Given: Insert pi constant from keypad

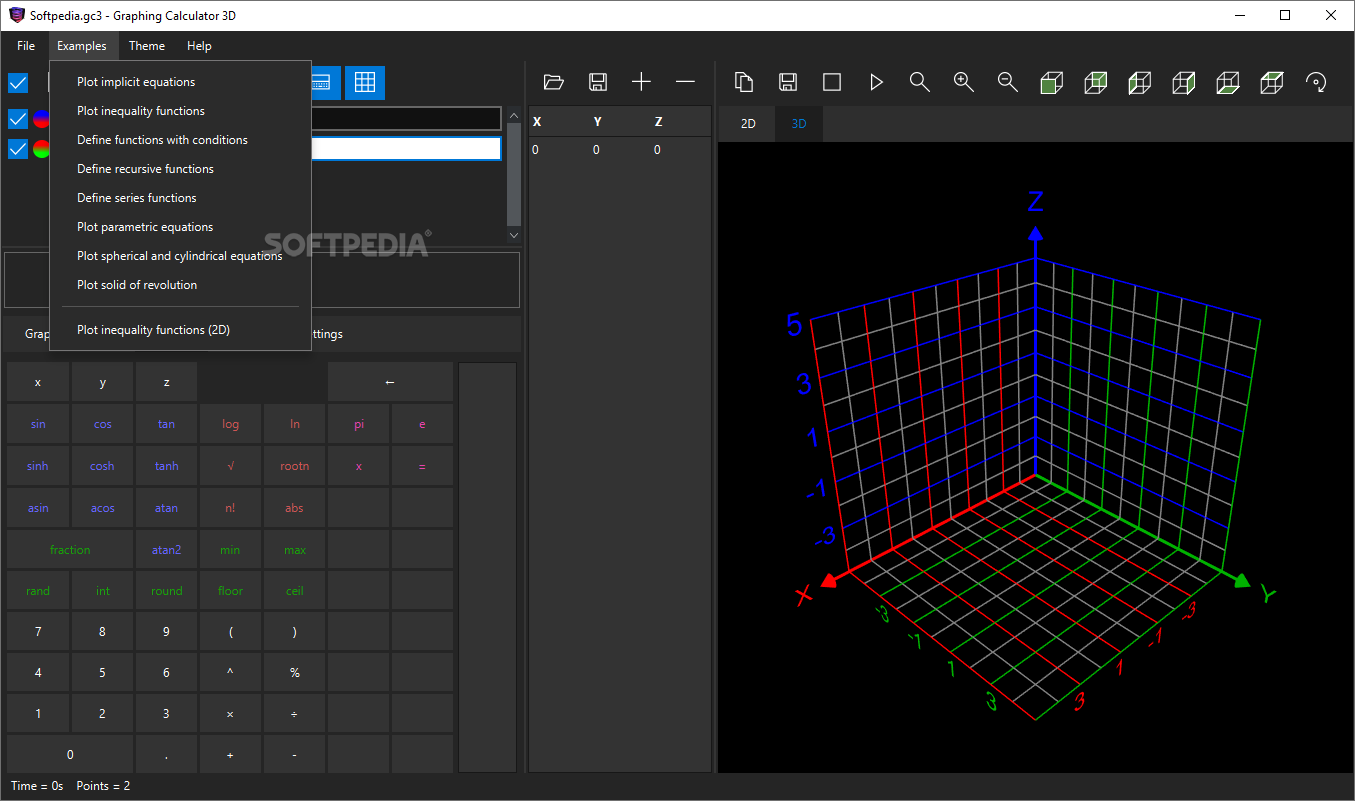Looking at the screenshot, I should (359, 424).
